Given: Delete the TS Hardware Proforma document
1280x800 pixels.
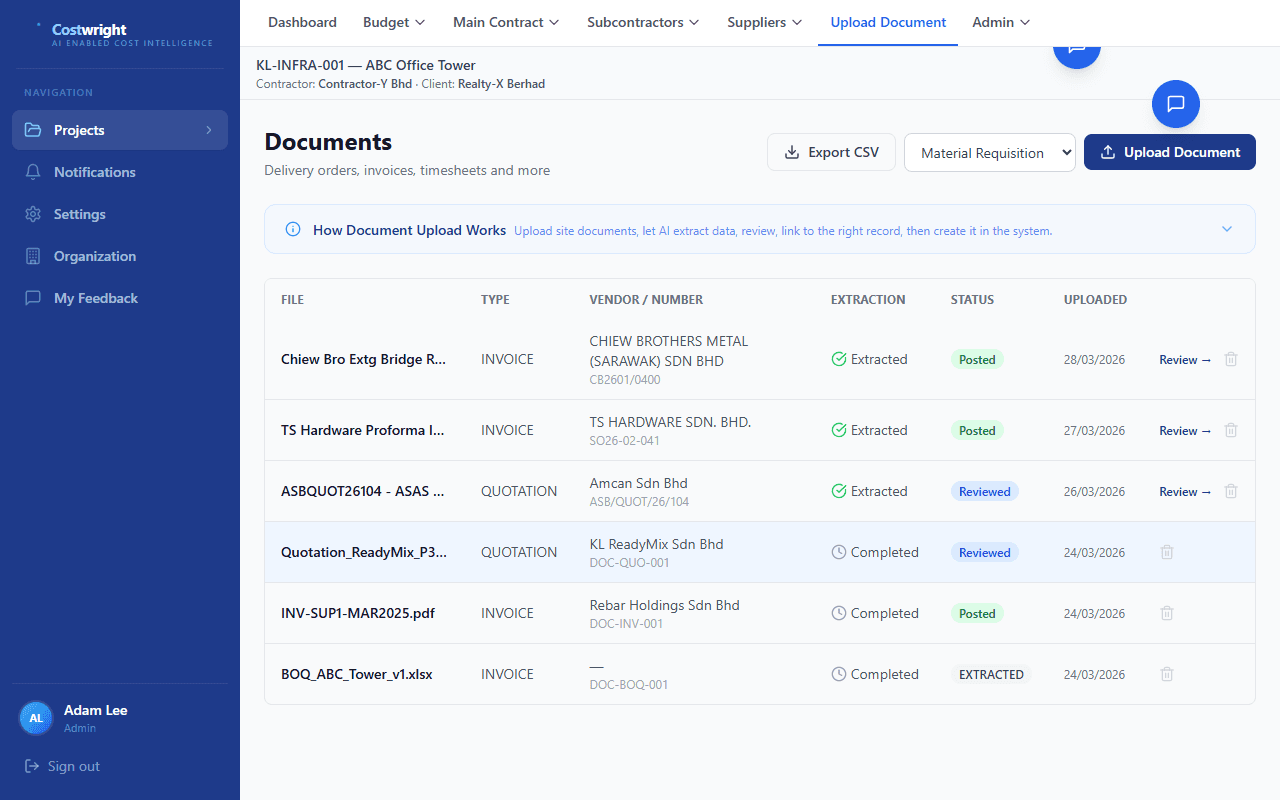Looking at the screenshot, I should [1231, 430].
